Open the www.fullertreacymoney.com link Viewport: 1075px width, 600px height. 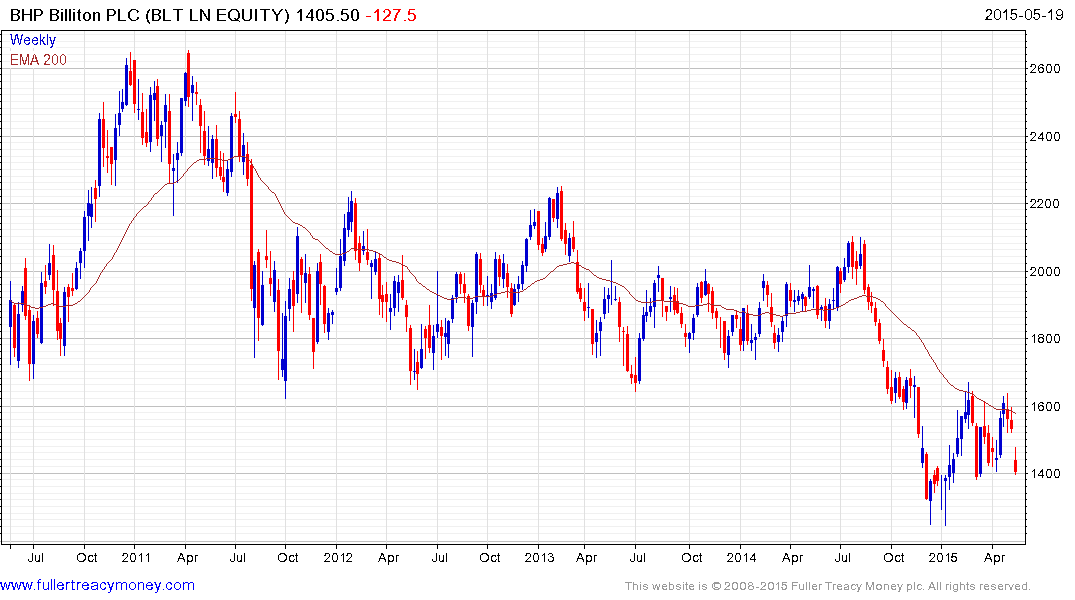tap(97, 585)
